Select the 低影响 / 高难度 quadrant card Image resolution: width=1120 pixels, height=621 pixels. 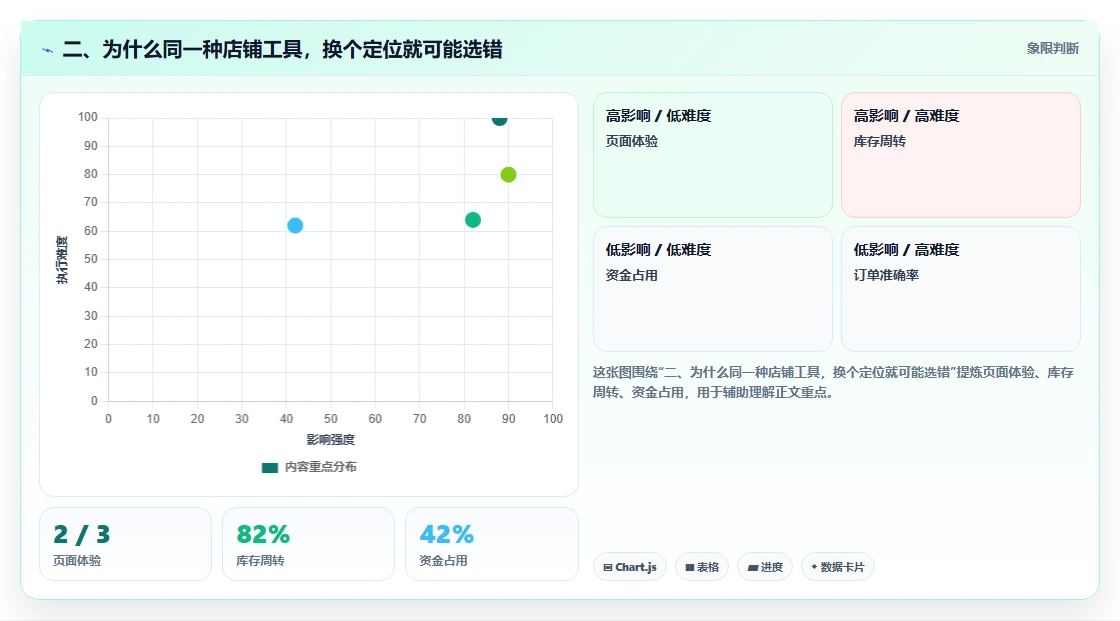(961, 289)
